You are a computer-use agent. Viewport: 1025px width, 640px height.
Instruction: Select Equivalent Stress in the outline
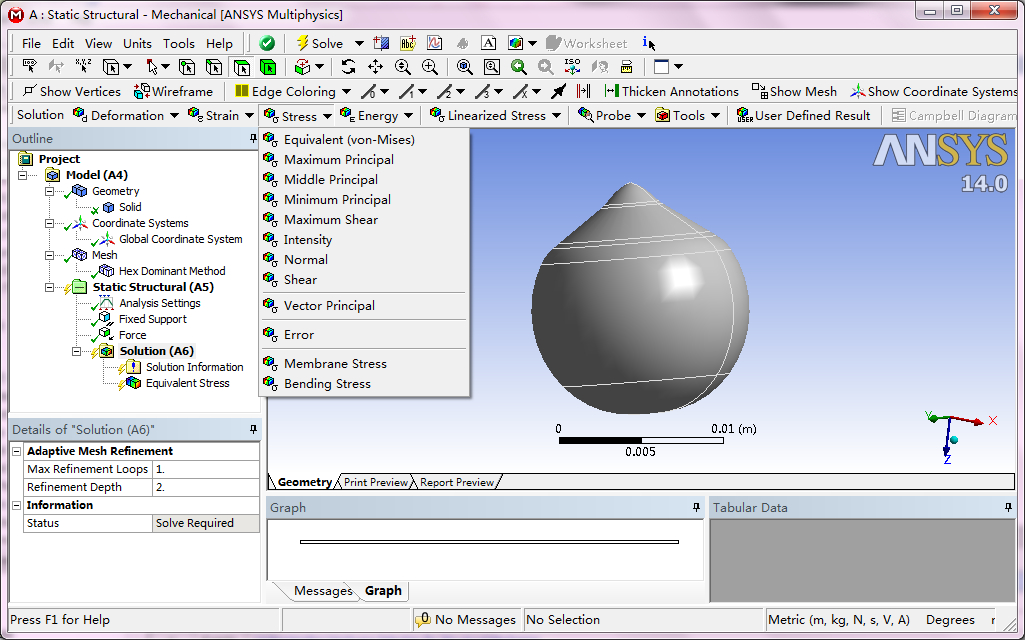point(188,383)
